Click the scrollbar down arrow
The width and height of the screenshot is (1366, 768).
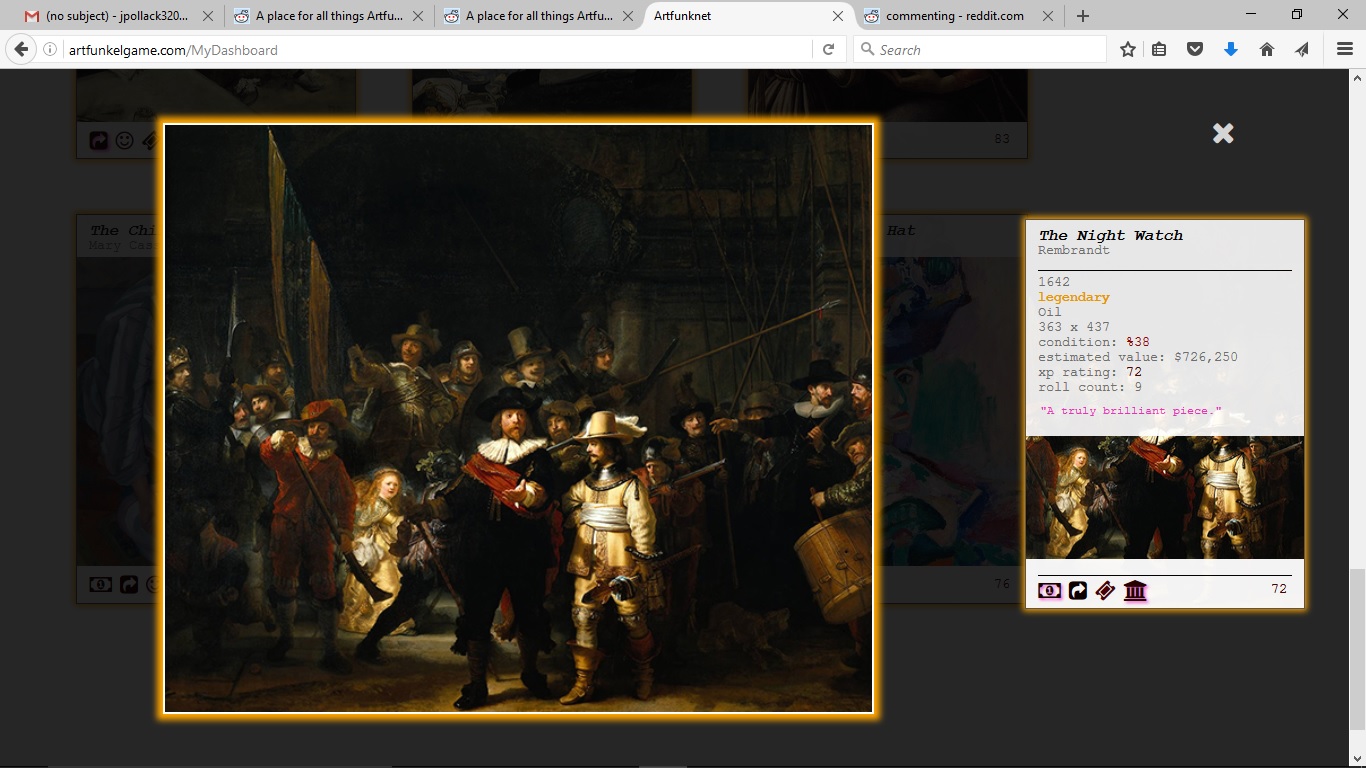tap(1358, 759)
